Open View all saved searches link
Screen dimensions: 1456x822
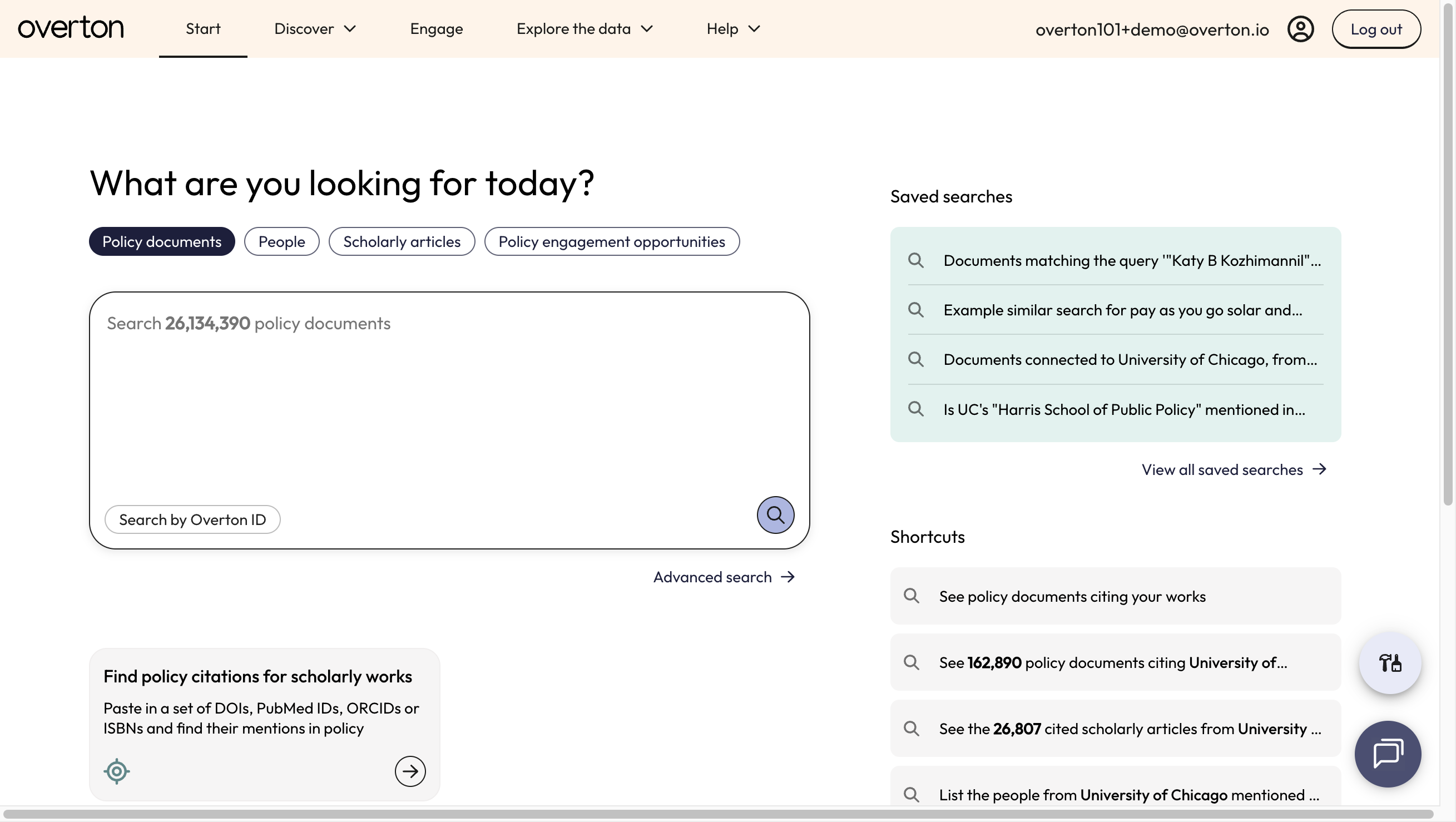pos(1234,469)
